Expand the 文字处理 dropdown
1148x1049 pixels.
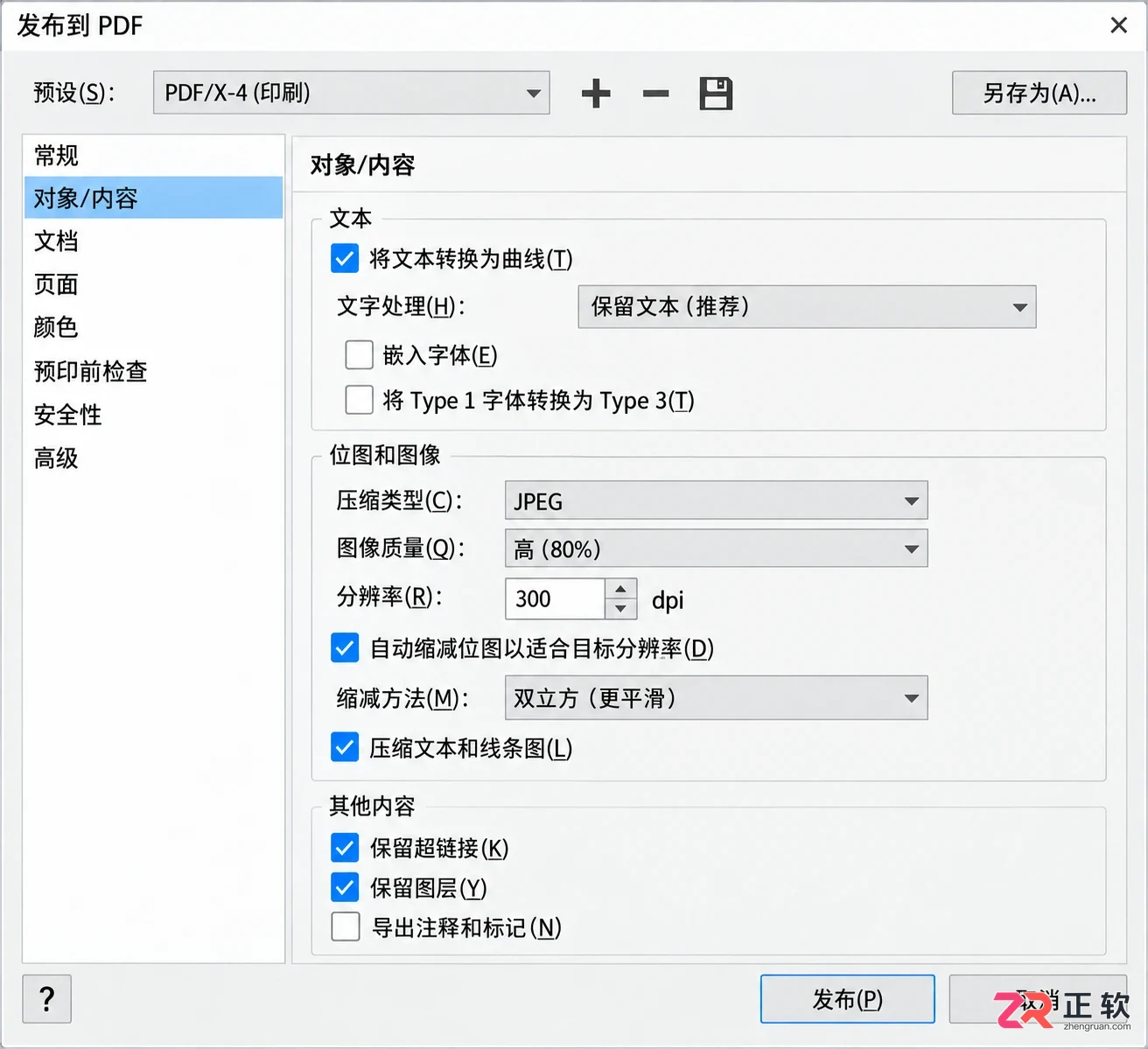point(807,307)
